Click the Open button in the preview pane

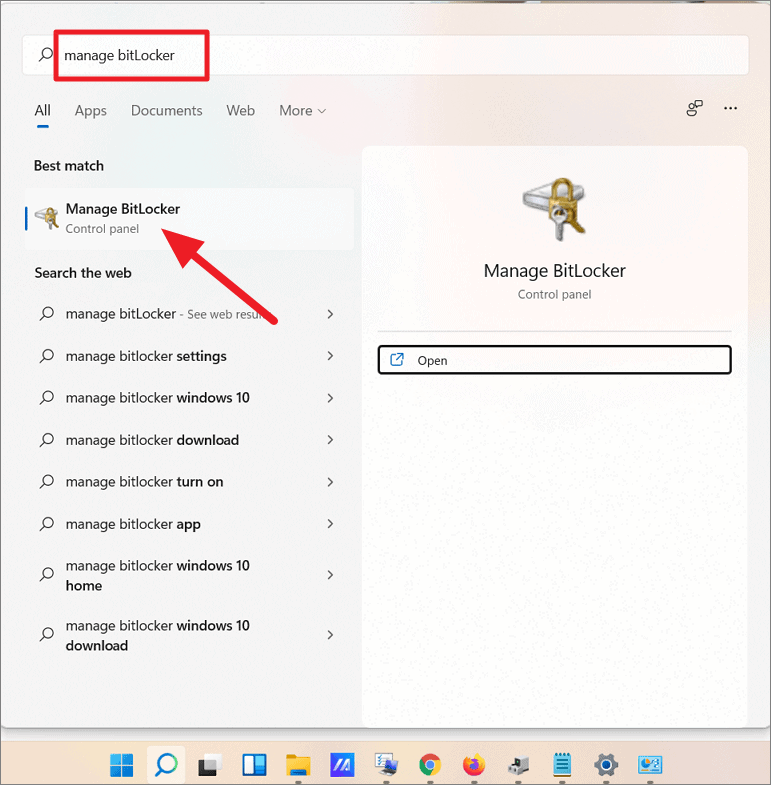tap(555, 360)
